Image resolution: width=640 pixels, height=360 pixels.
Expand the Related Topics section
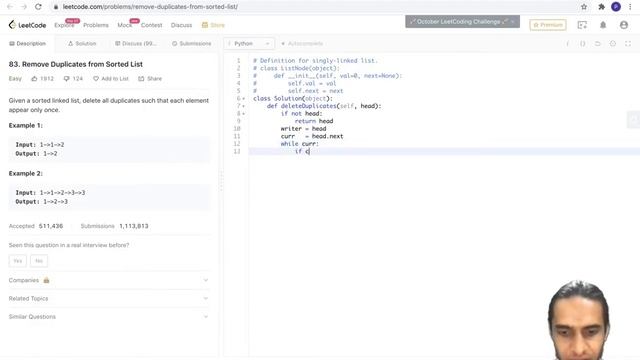(x=109, y=298)
